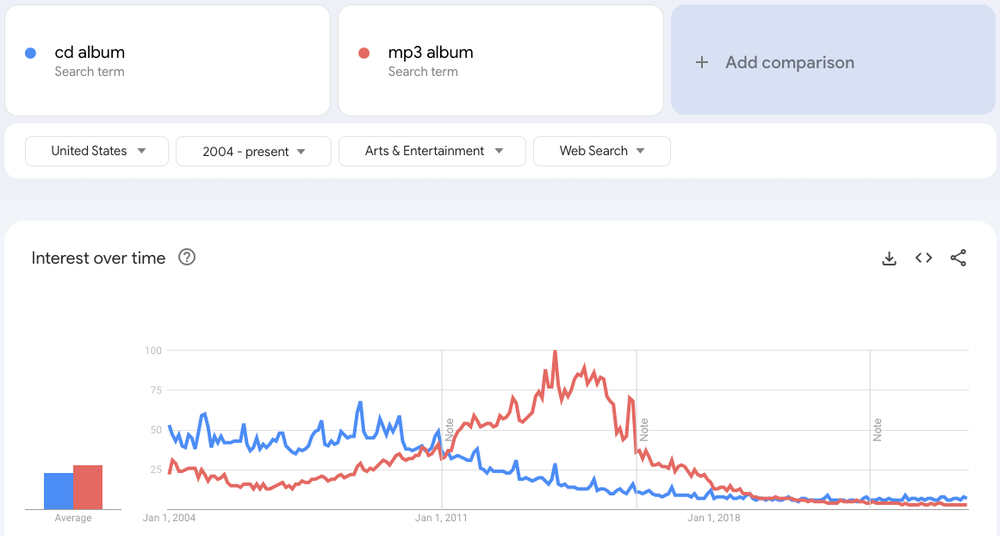Image resolution: width=1000 pixels, height=536 pixels.
Task: Click the blue cd album average bar
Action: [x=59, y=491]
